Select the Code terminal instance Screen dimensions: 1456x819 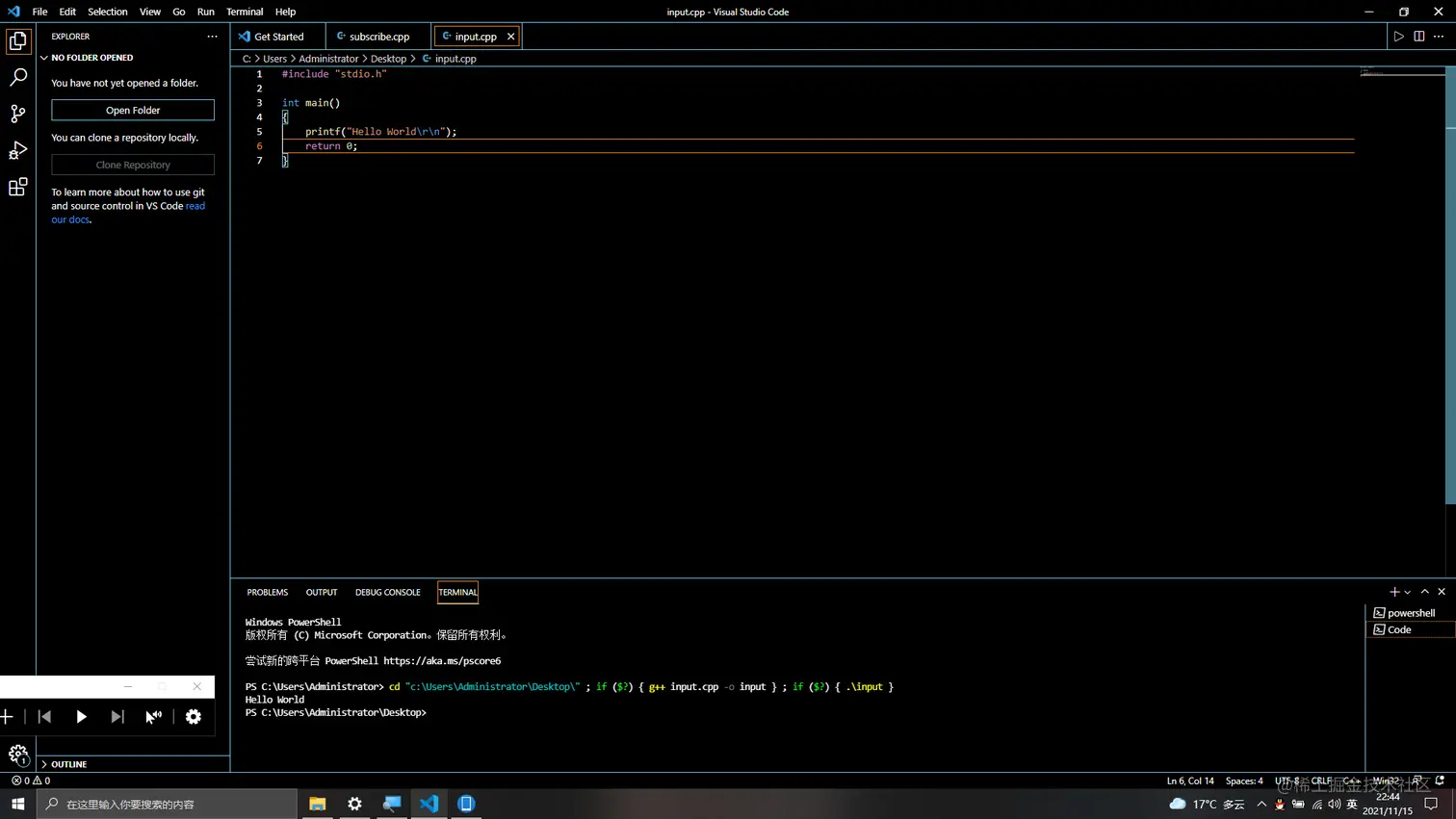pos(1410,629)
